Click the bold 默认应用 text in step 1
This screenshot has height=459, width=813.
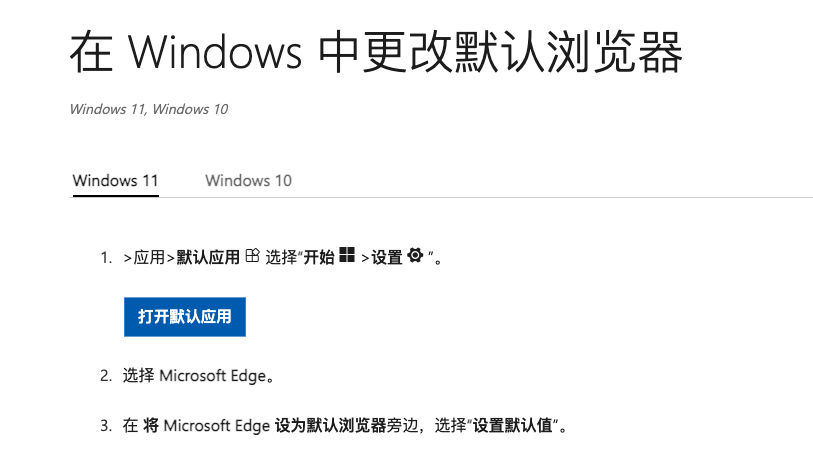pos(208,257)
